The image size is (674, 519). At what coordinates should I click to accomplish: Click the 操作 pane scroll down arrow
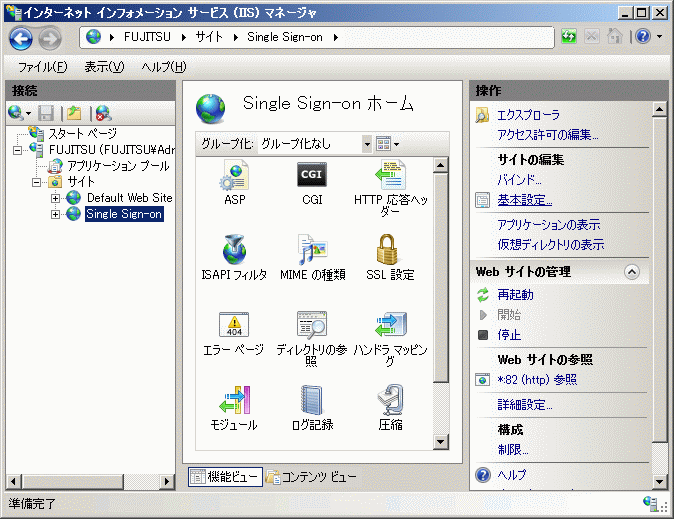click(x=659, y=481)
